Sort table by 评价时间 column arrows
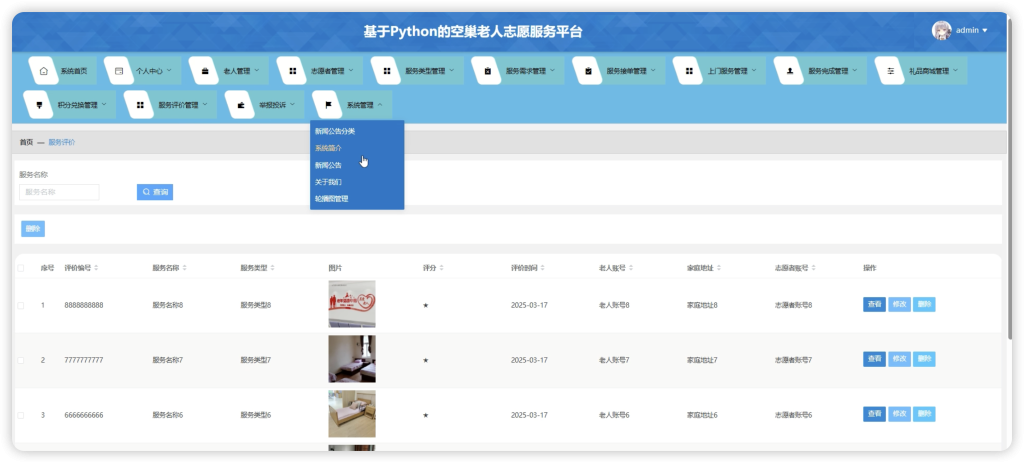Screen dimensions: 1024x463 (543, 268)
